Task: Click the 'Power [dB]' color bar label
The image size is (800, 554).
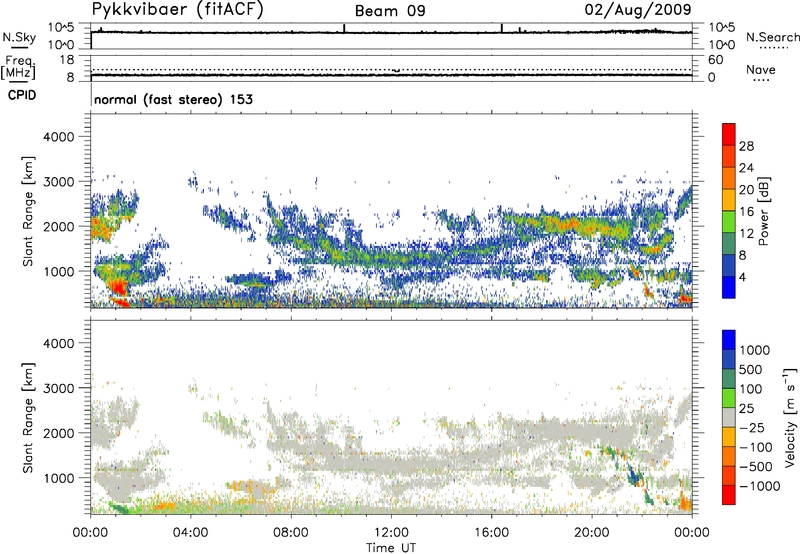Action: 763,211
